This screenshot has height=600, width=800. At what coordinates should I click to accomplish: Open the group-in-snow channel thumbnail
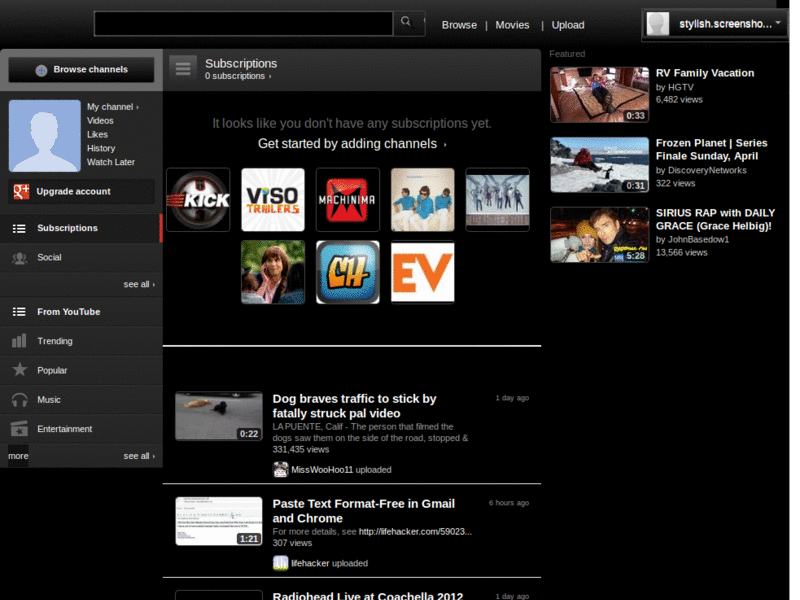[x=497, y=199]
